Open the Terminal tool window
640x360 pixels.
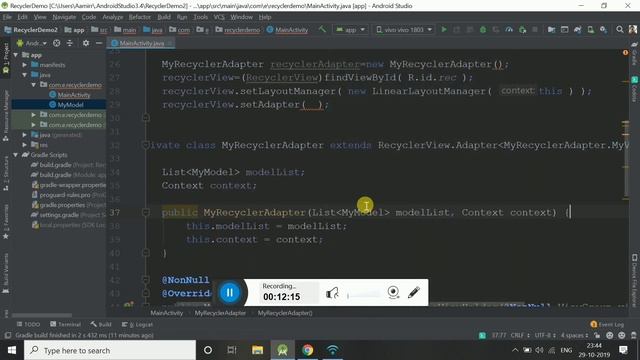pos(65,324)
